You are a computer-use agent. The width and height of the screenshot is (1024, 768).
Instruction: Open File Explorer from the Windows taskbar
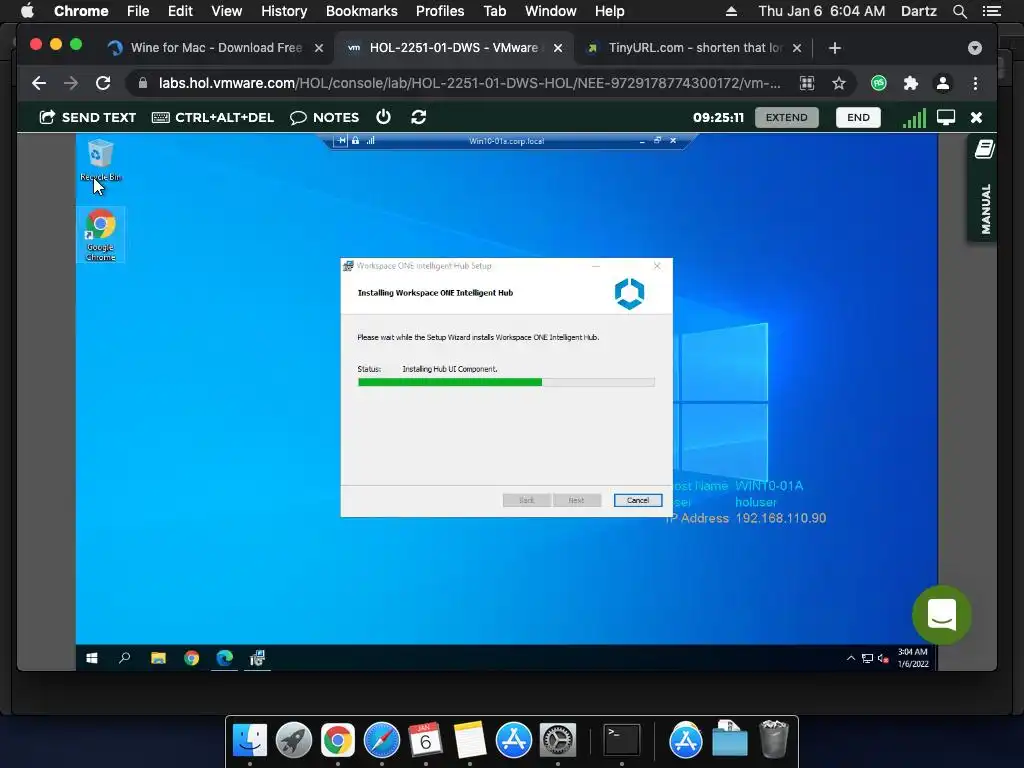pyautogui.click(x=158, y=658)
